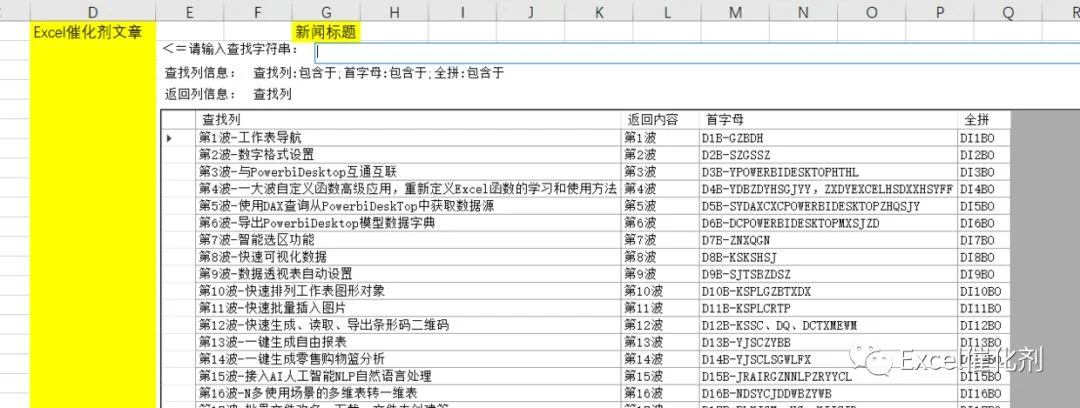
Task: Click the current row indicator arrow
Action: point(169,138)
